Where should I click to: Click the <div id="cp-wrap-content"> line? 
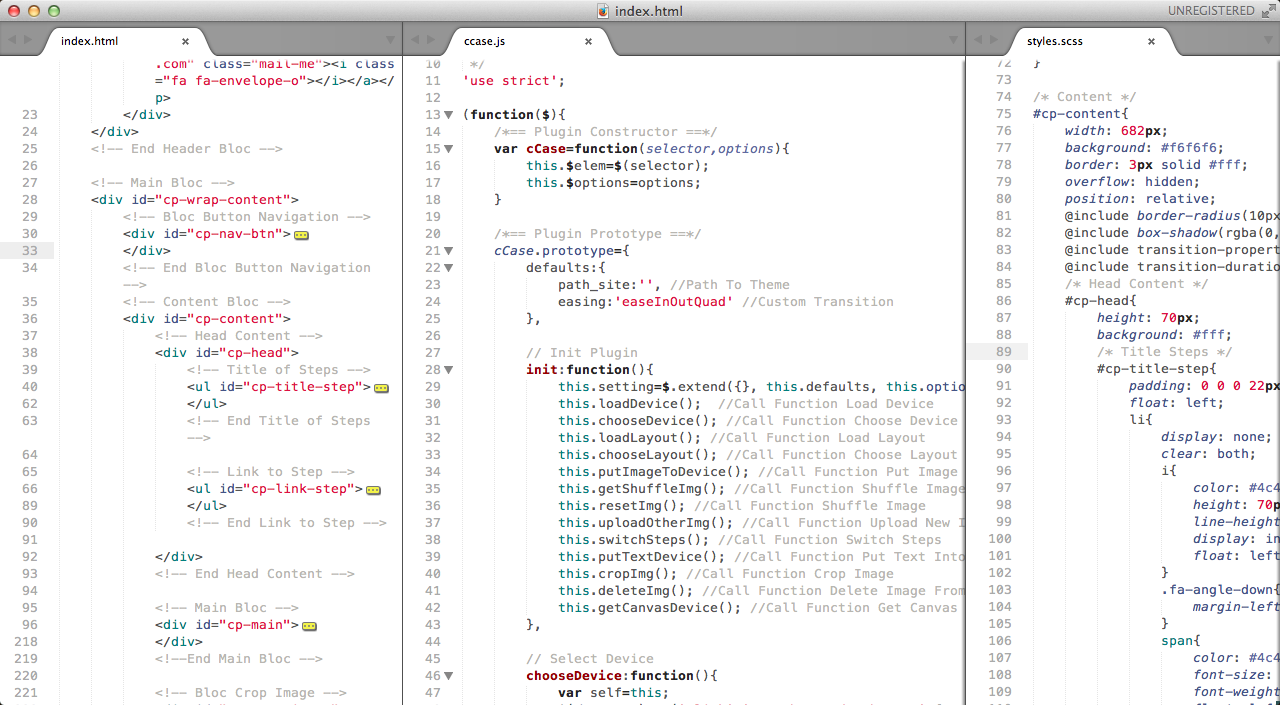(195, 200)
